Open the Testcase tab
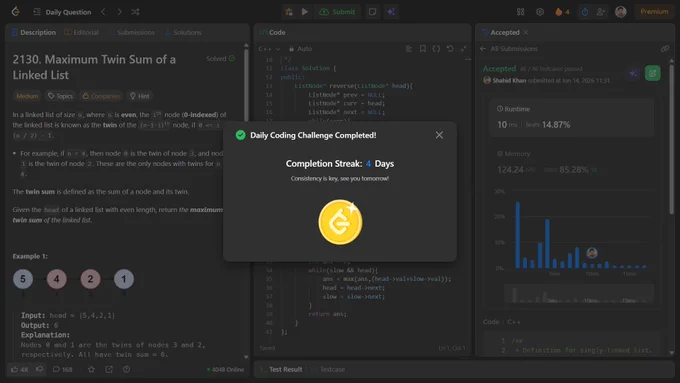 (328, 370)
